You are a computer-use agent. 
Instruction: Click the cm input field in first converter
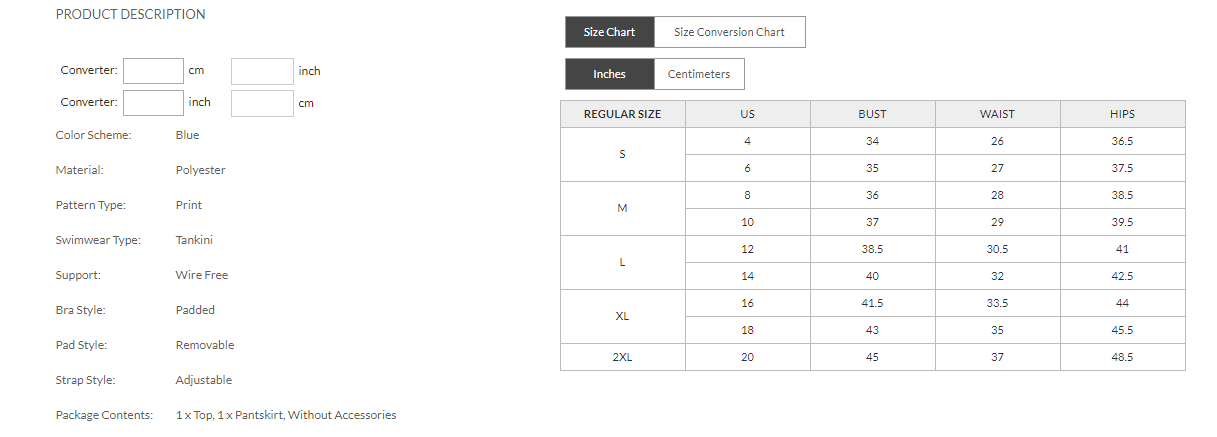[x=153, y=71]
